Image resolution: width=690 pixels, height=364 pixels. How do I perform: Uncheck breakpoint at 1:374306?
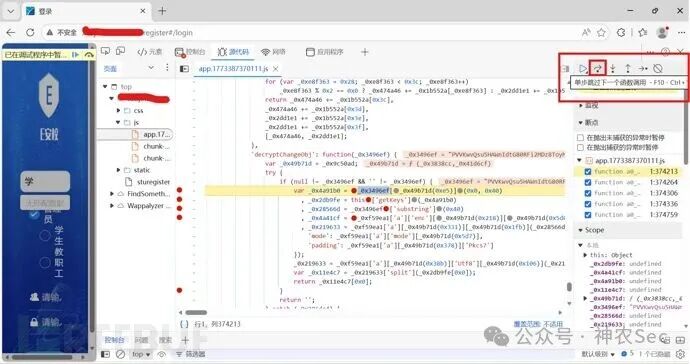pyautogui.click(x=588, y=193)
